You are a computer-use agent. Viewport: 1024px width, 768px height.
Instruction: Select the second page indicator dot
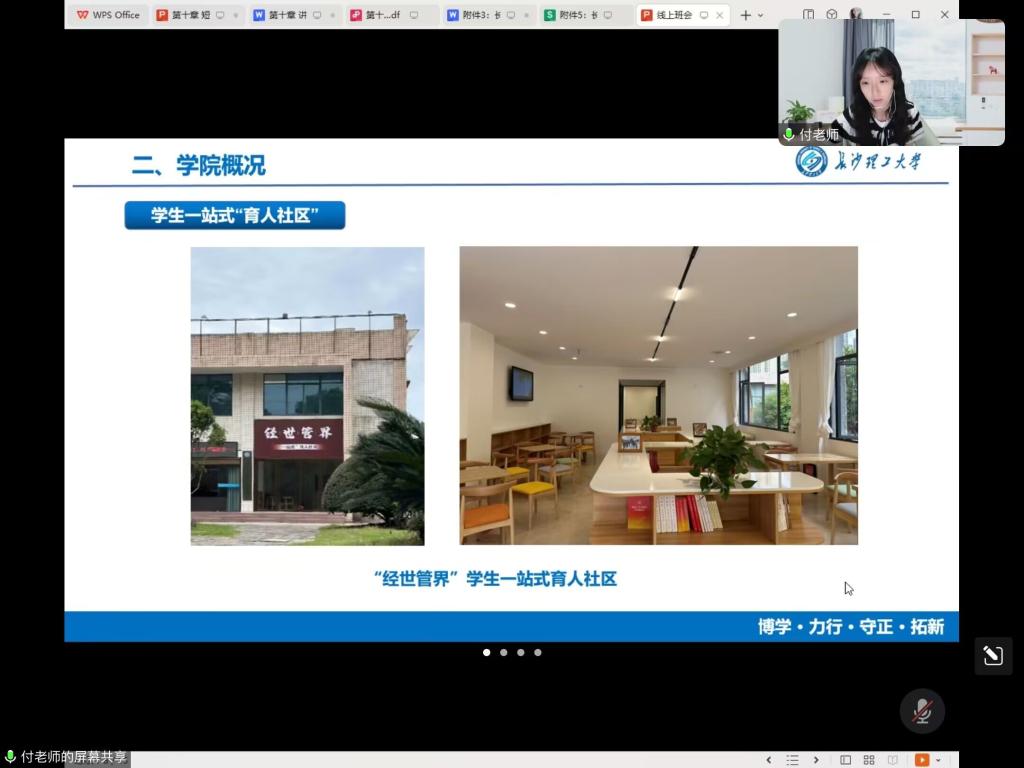(503, 652)
